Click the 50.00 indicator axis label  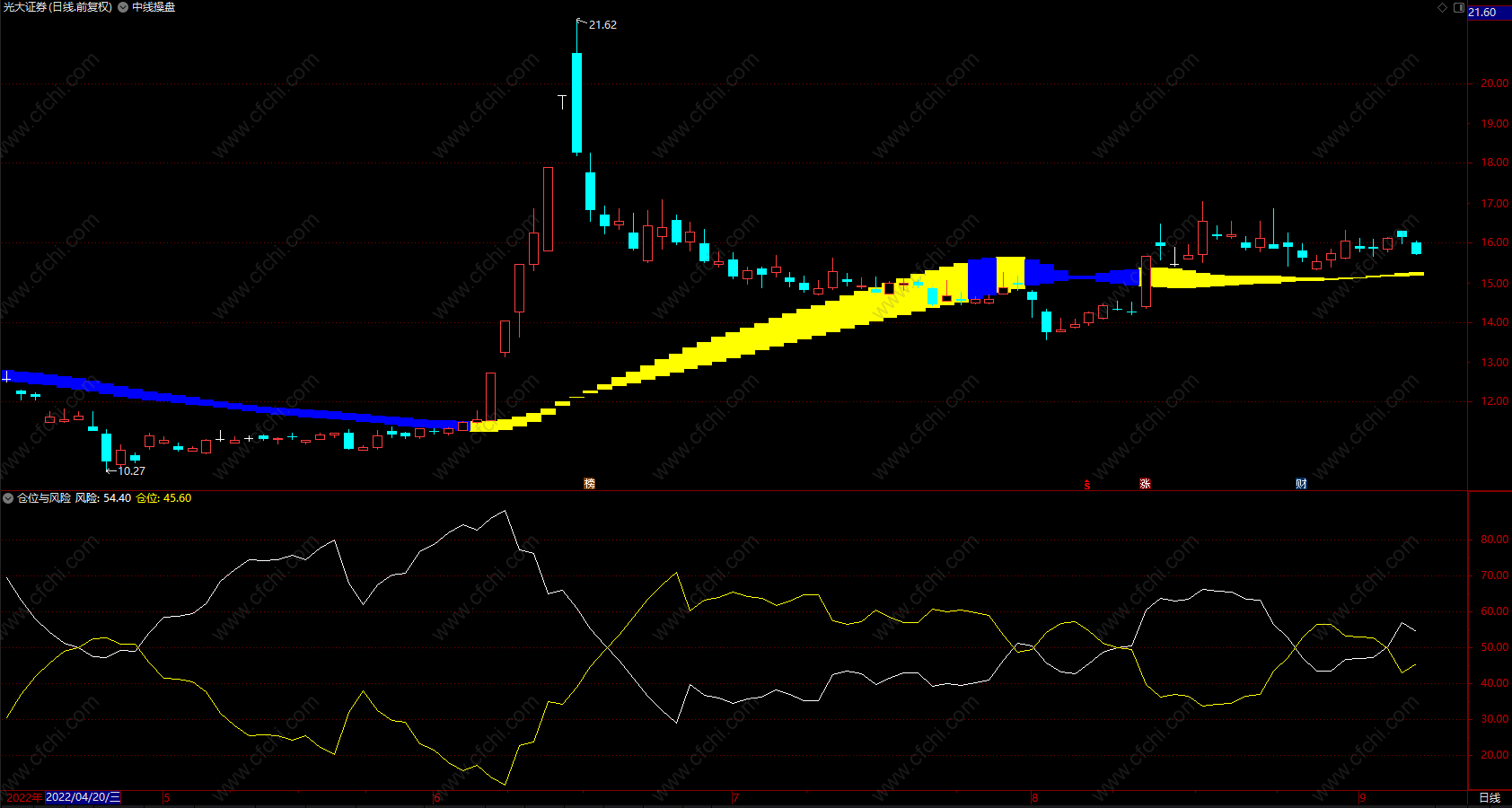(x=1494, y=647)
